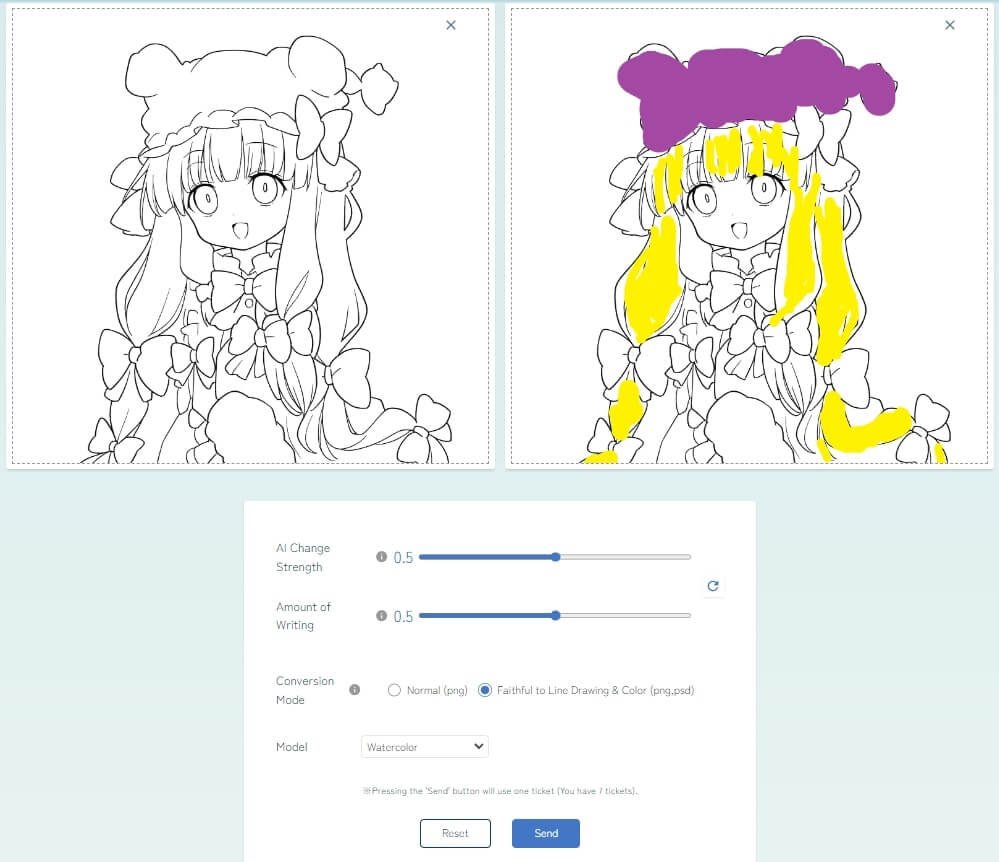This screenshot has height=862, width=999.
Task: Click the Conversion Mode info icon
Action: coord(355,689)
